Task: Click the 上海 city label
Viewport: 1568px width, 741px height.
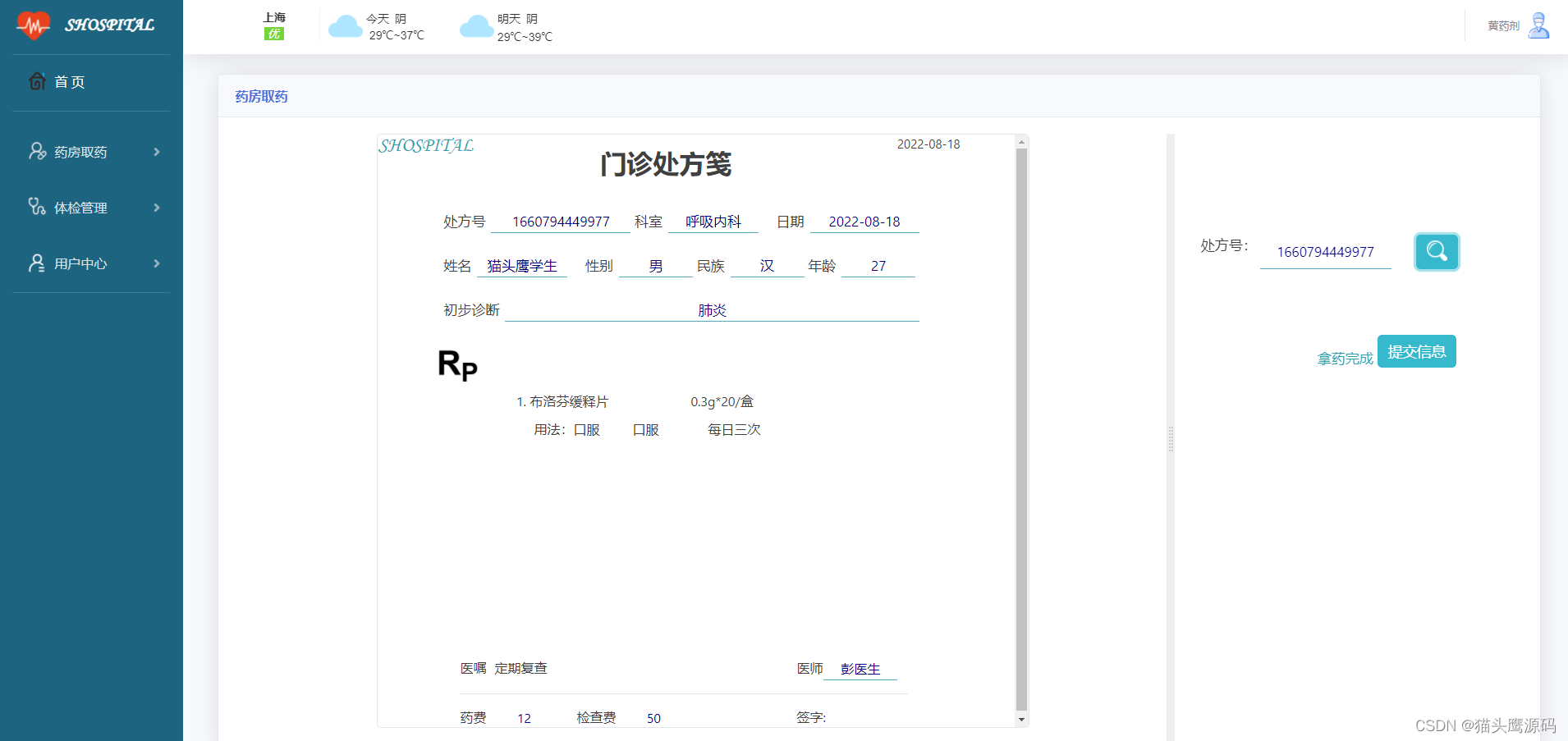Action: [x=274, y=17]
